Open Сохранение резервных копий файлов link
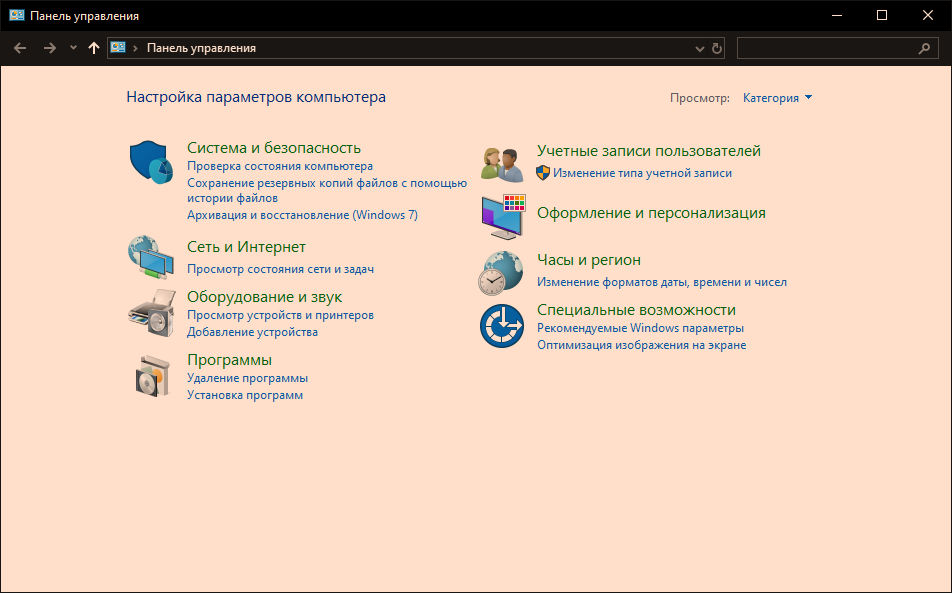 (x=327, y=190)
